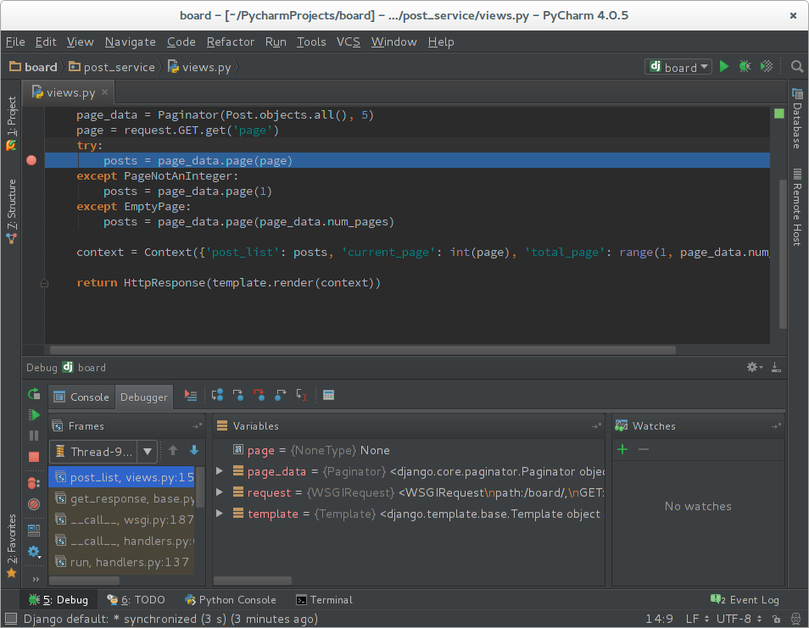Image resolution: width=809 pixels, height=628 pixels.
Task: Open debugger settings gear in sidebar
Action: click(34, 552)
